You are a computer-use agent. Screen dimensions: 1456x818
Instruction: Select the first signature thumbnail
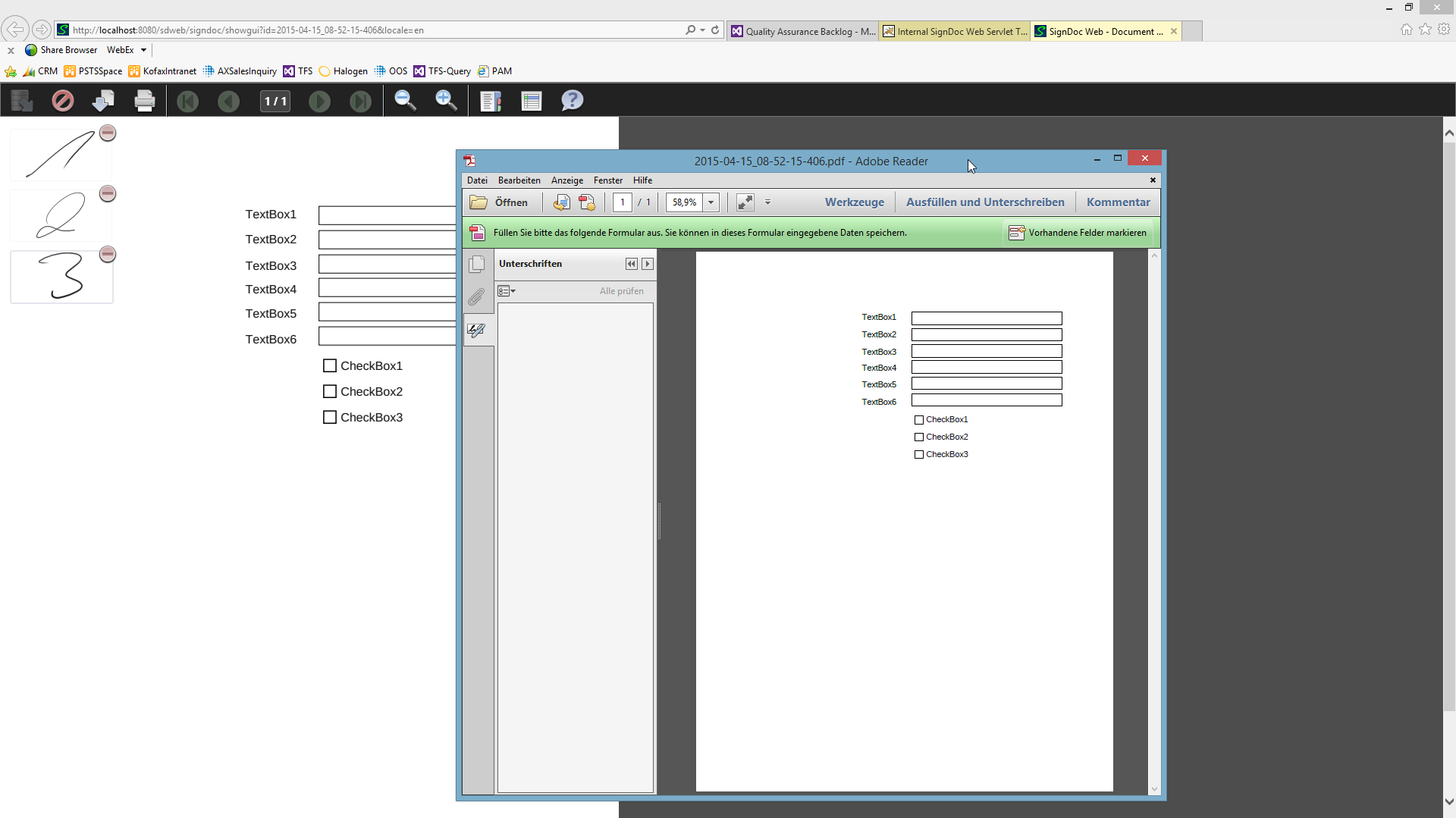coord(61,155)
